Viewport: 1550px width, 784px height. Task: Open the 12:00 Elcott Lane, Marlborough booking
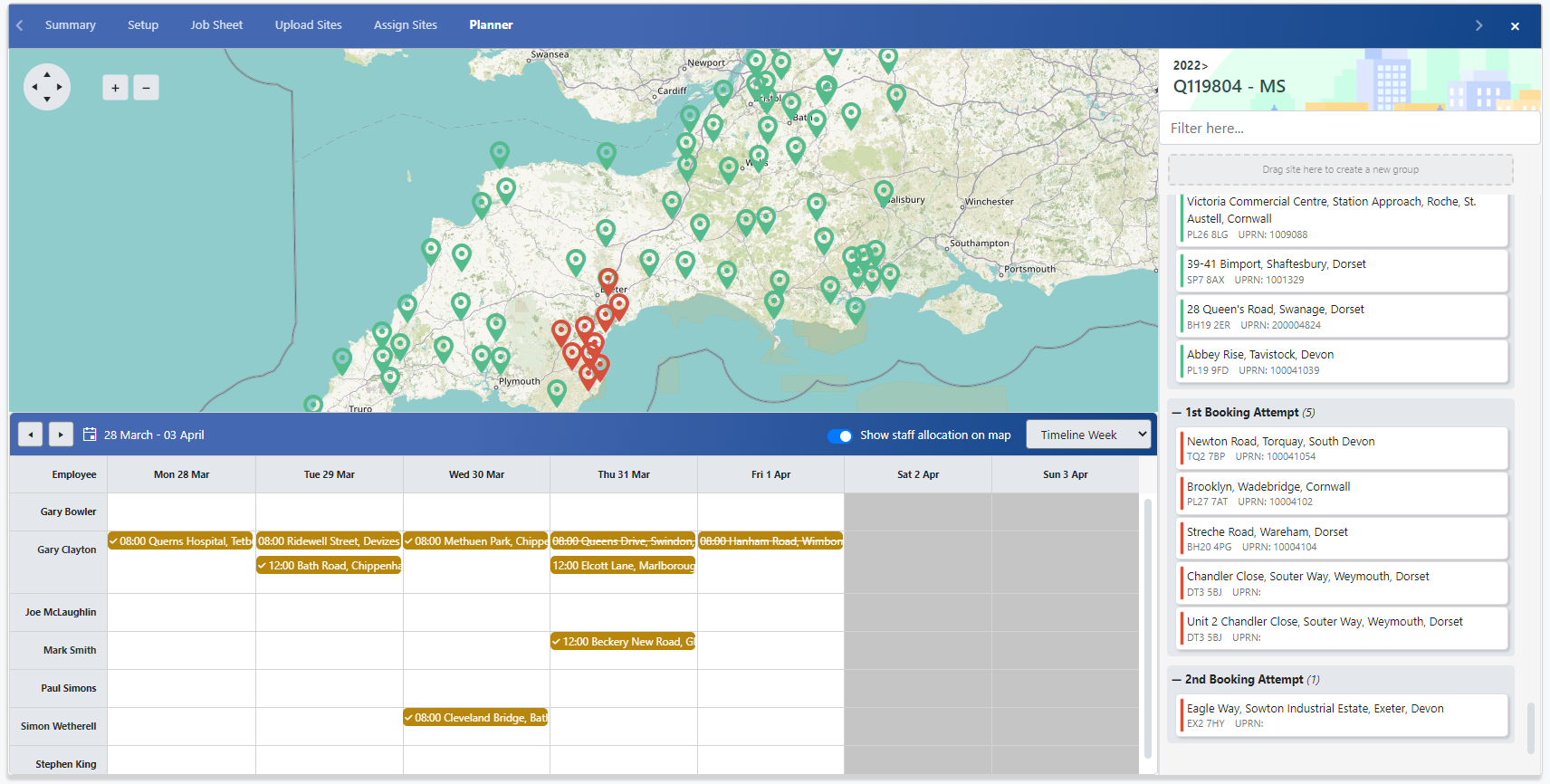623,566
